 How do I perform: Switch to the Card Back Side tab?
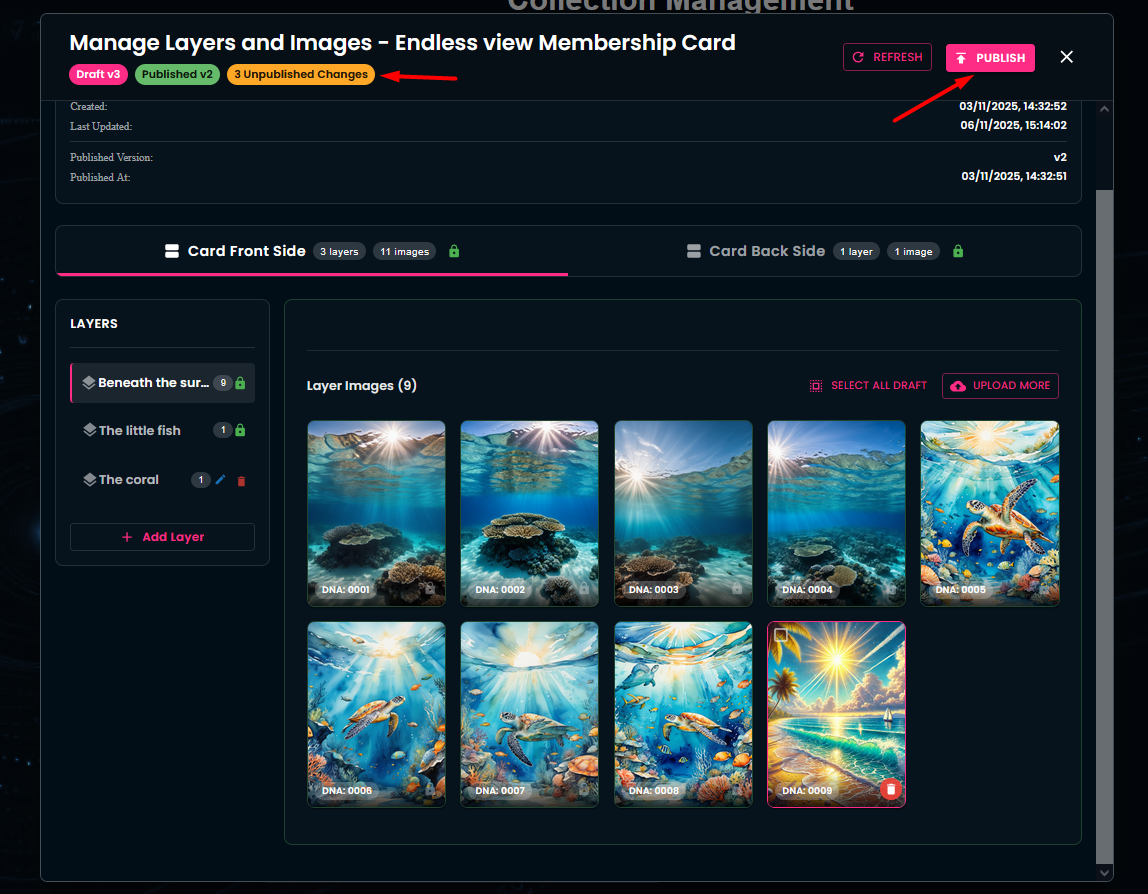click(767, 251)
